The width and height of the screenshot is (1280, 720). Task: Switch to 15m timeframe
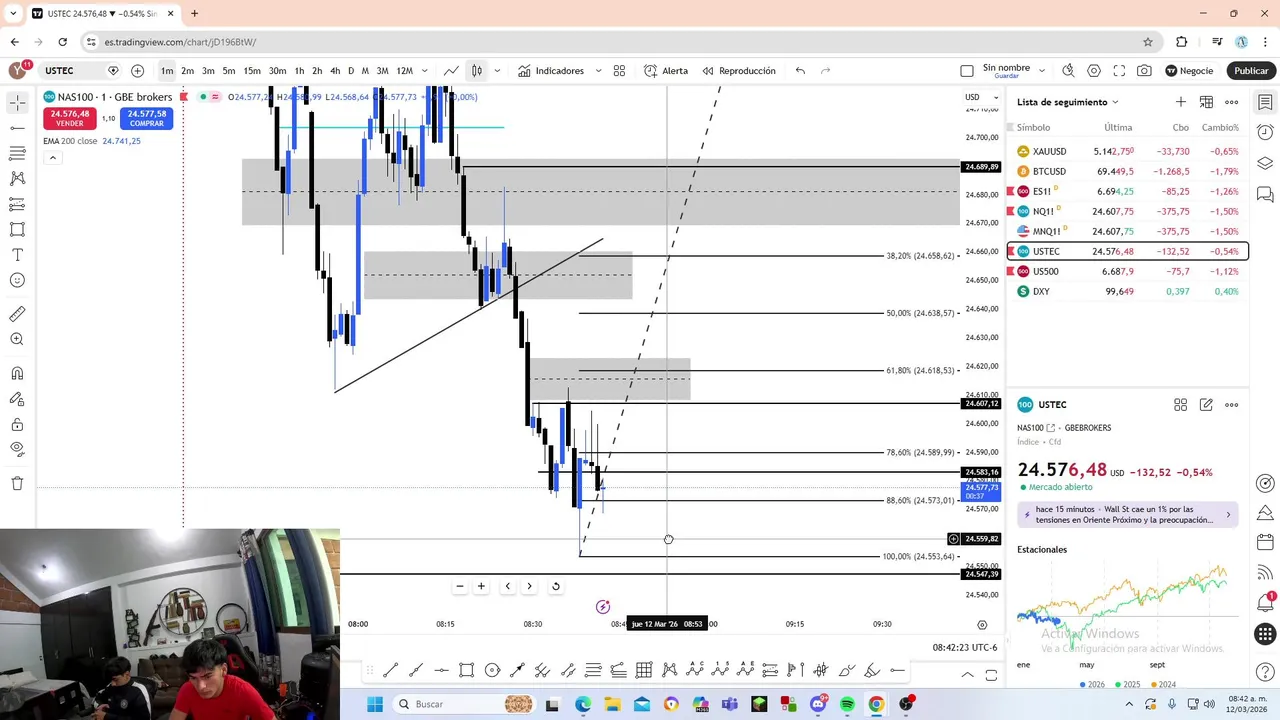click(252, 71)
